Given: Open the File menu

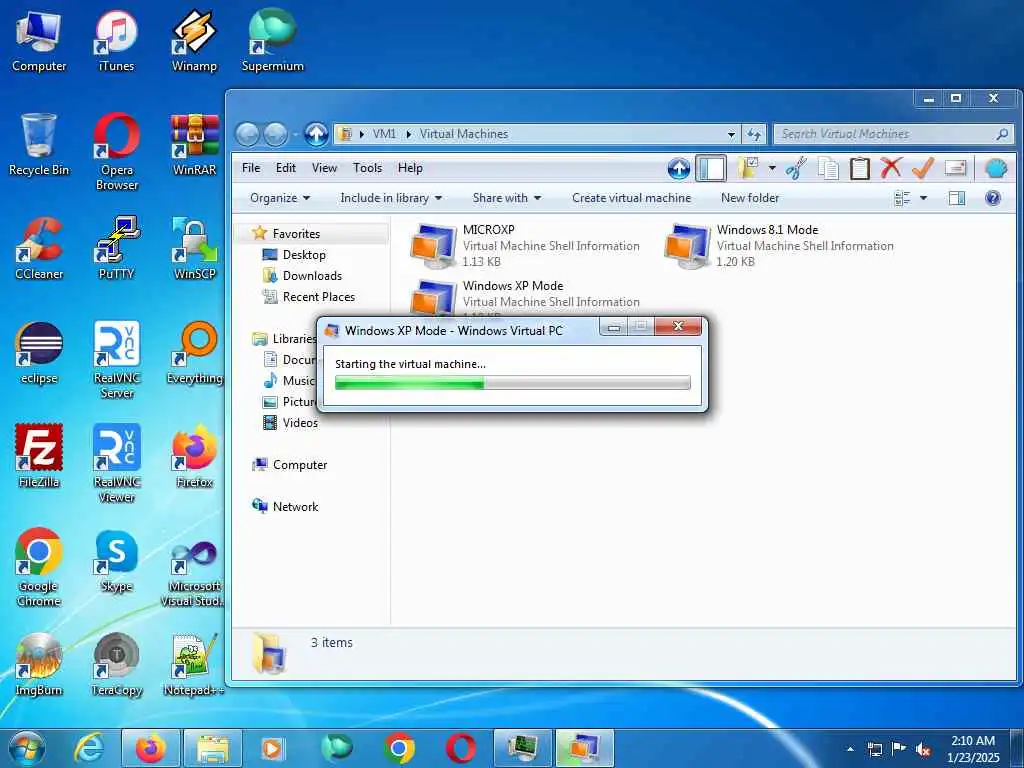Looking at the screenshot, I should (x=251, y=168).
